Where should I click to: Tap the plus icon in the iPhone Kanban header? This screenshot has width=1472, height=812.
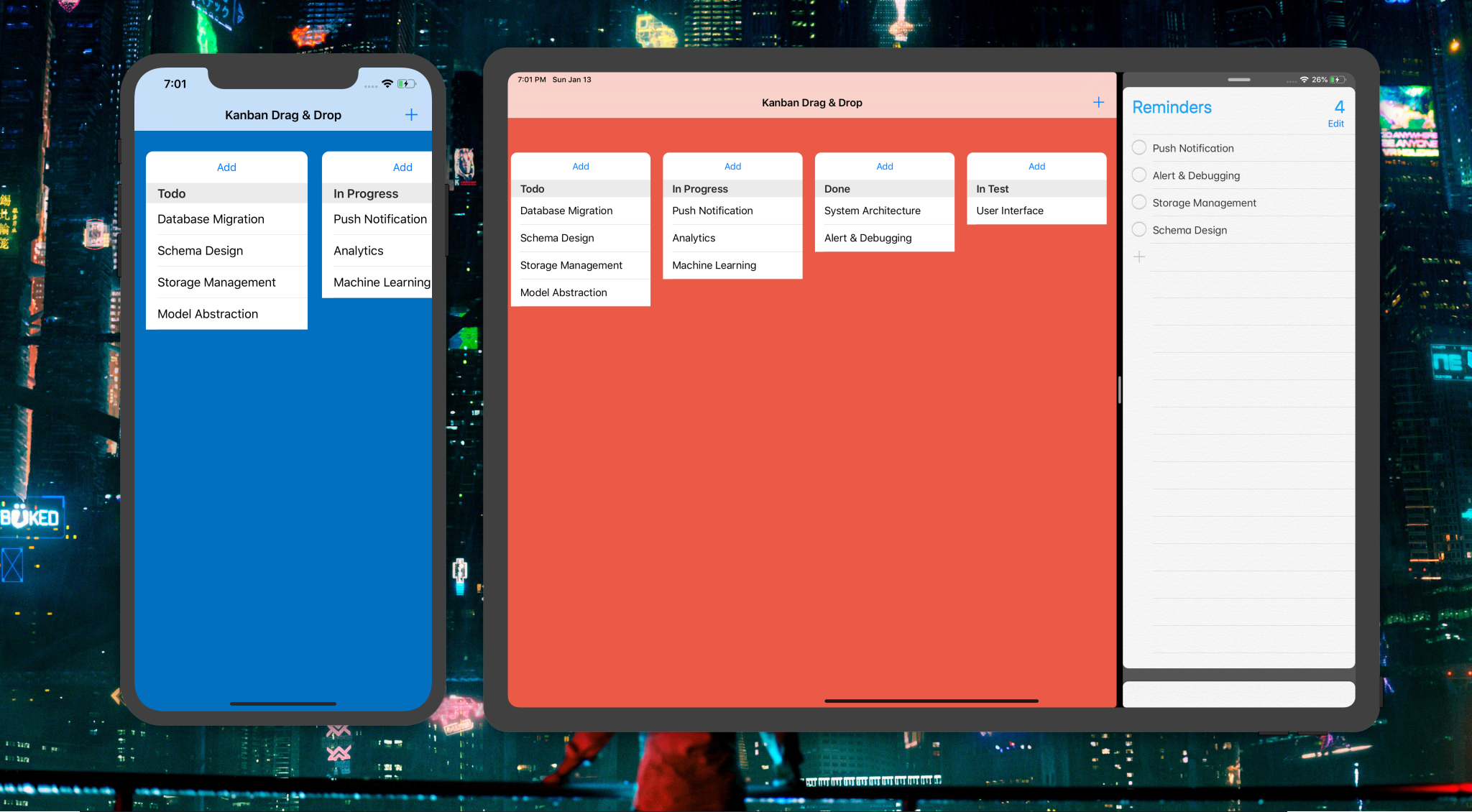pos(410,114)
